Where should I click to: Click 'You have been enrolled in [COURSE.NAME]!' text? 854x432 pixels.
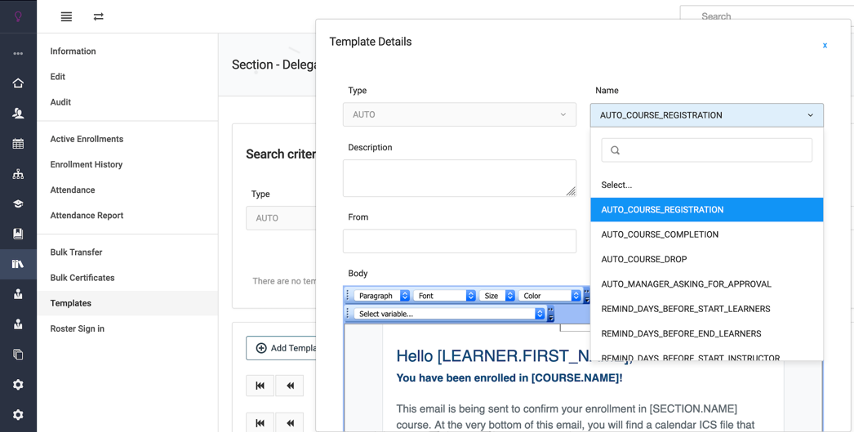click(x=509, y=378)
